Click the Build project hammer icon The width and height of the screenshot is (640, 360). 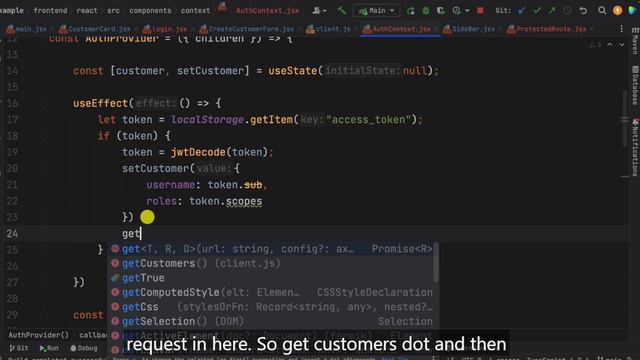click(341, 11)
